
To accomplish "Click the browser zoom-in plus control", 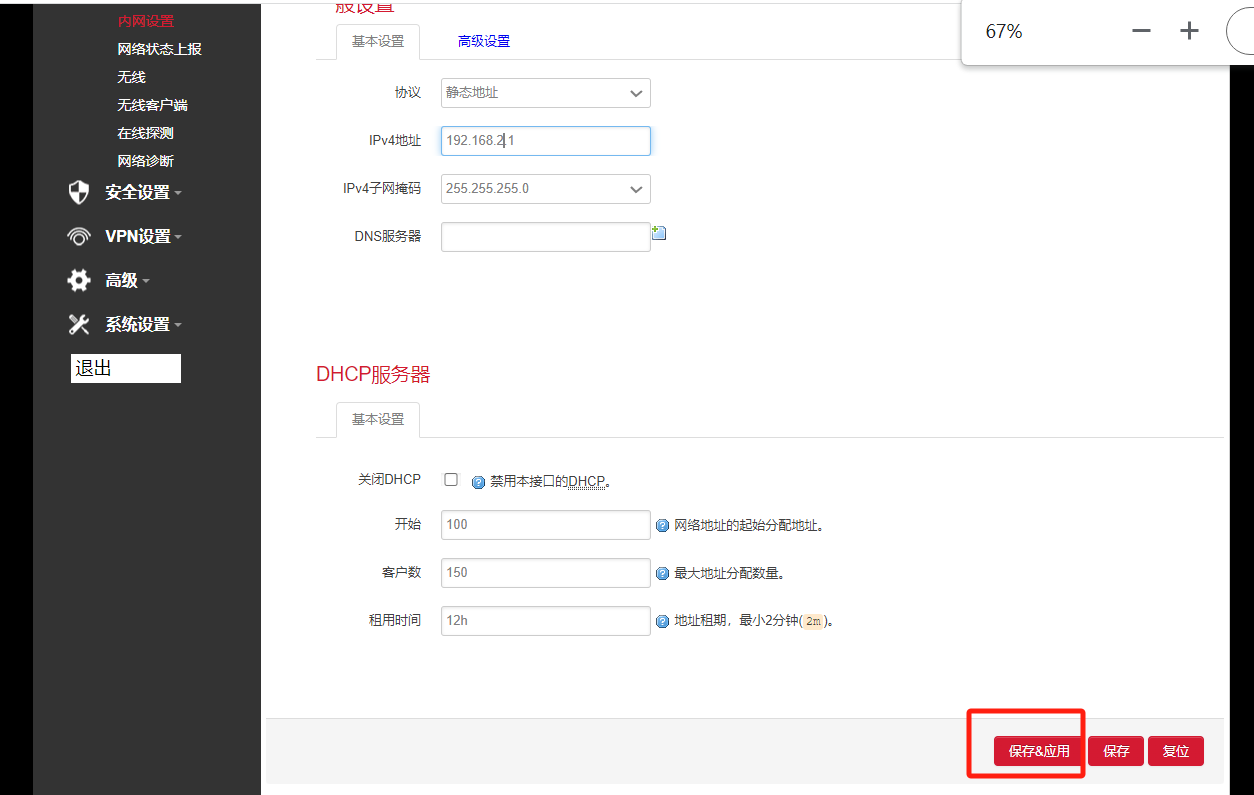I will (x=1189, y=31).
